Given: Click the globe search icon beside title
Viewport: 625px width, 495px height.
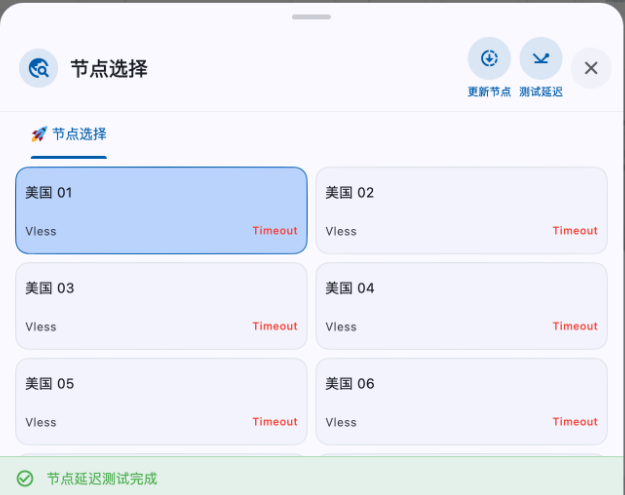Looking at the screenshot, I should click(39, 68).
